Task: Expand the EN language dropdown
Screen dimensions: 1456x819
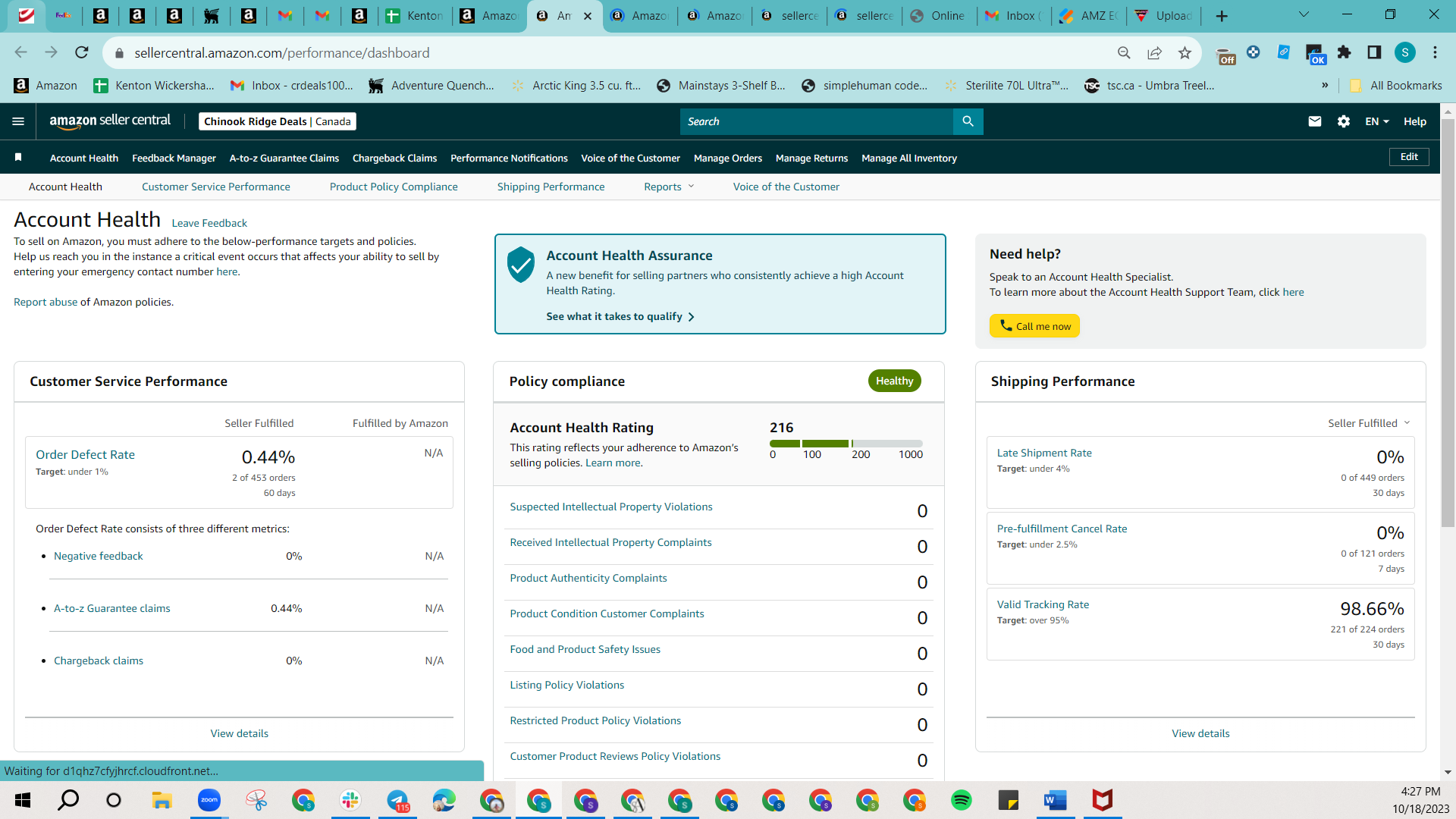Action: click(1377, 121)
